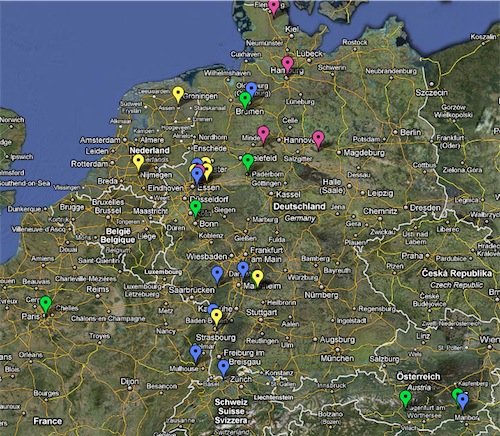
Task: Select the yellow marker near Baden-Baden
Action: point(216,317)
